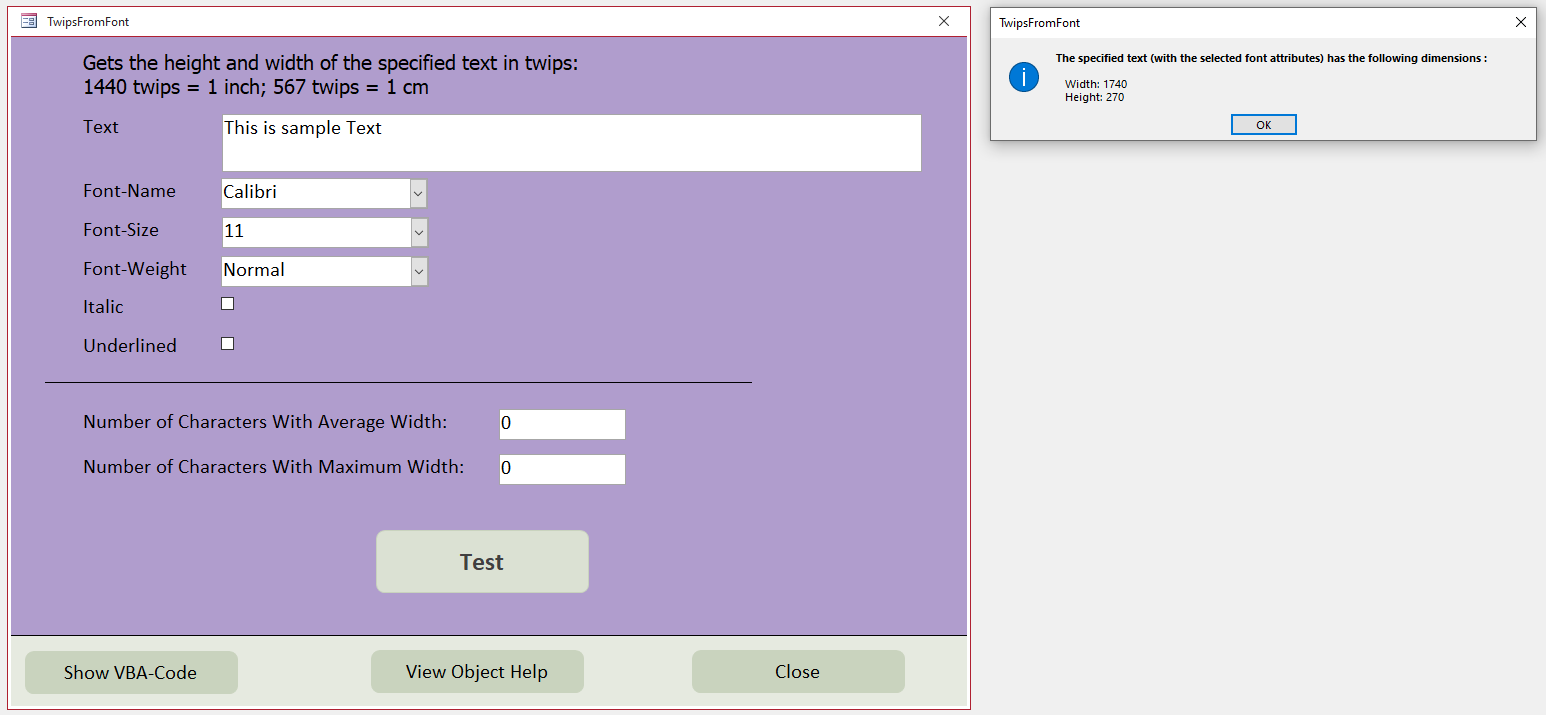Screen dimensions: 1546x715
Task: Focus the Average Width character count field
Action: tap(562, 424)
